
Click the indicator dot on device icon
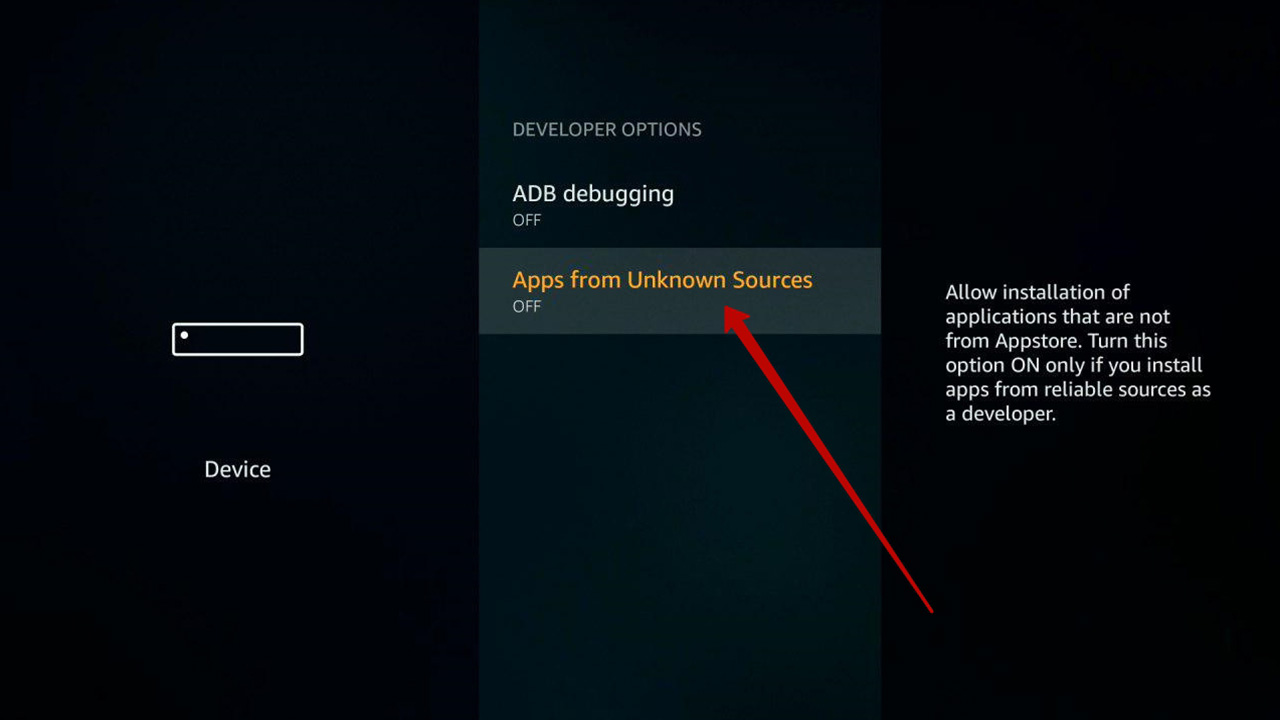[x=185, y=335]
